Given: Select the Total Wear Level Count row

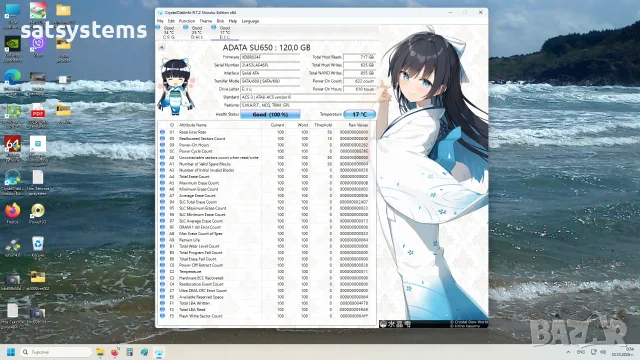Looking at the screenshot, I should coord(264,246).
